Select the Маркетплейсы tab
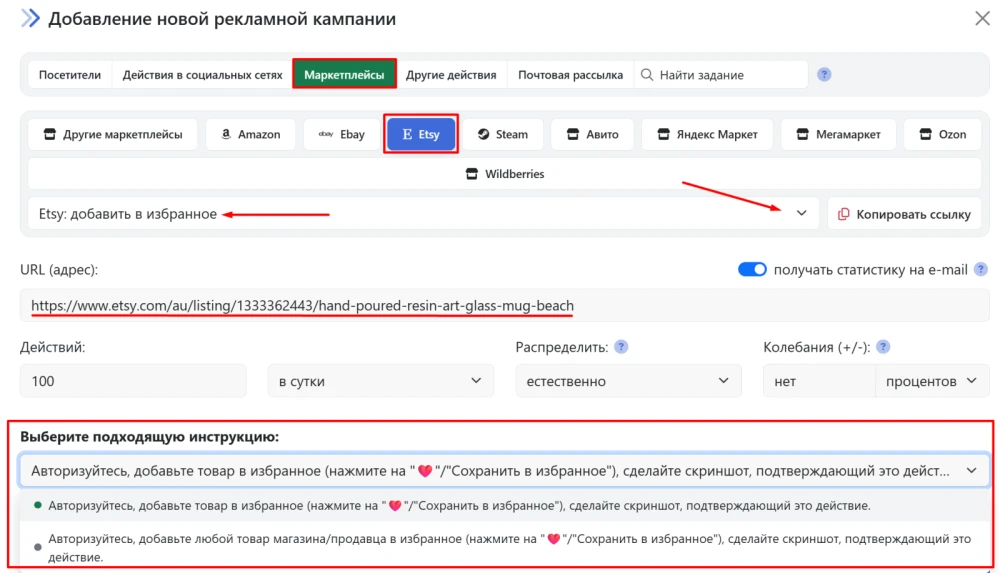Screen dimensions: 1000x573 pyautogui.click(x=344, y=75)
